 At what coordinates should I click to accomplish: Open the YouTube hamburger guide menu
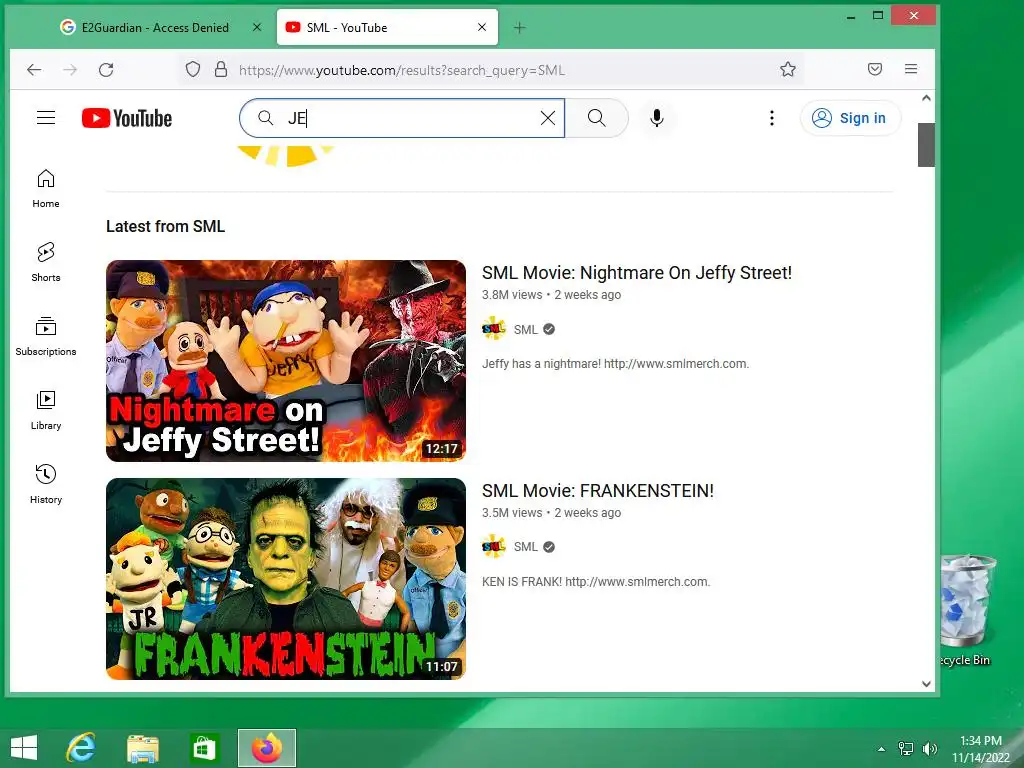pos(46,118)
